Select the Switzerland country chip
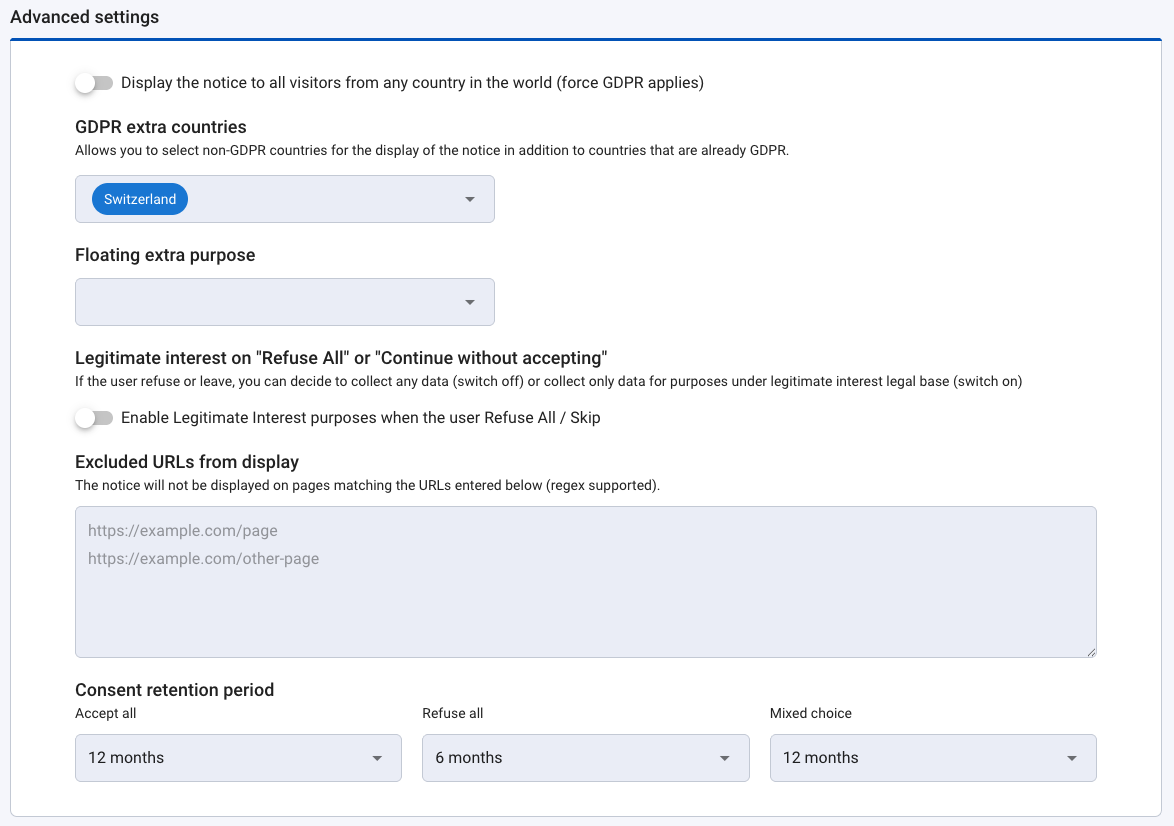This screenshot has height=826, width=1174. point(140,200)
